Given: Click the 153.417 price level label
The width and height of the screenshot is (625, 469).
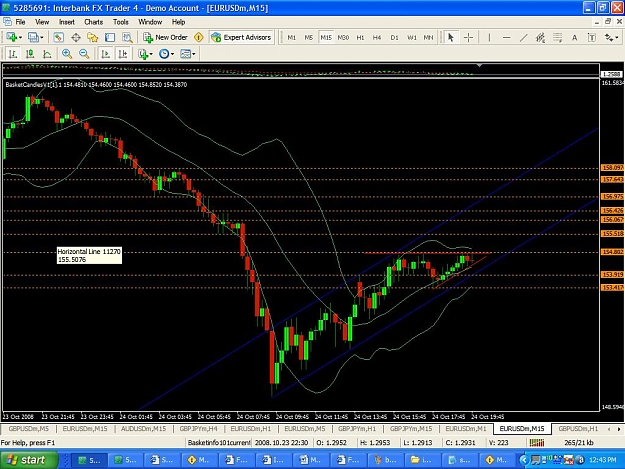Looking at the screenshot, I should (x=612, y=287).
